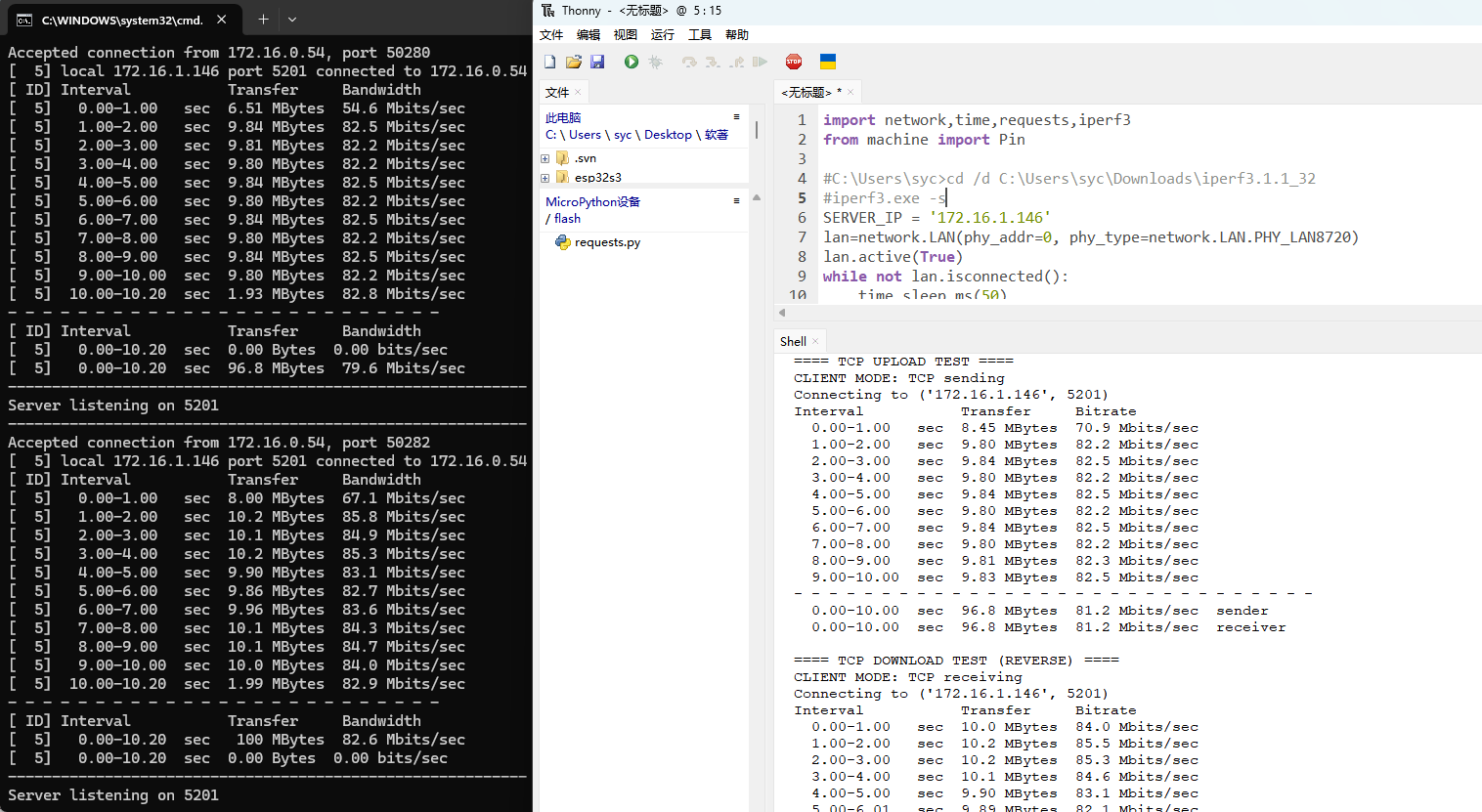Save the script with floppy icon
The width and height of the screenshot is (1482, 812).
[597, 62]
